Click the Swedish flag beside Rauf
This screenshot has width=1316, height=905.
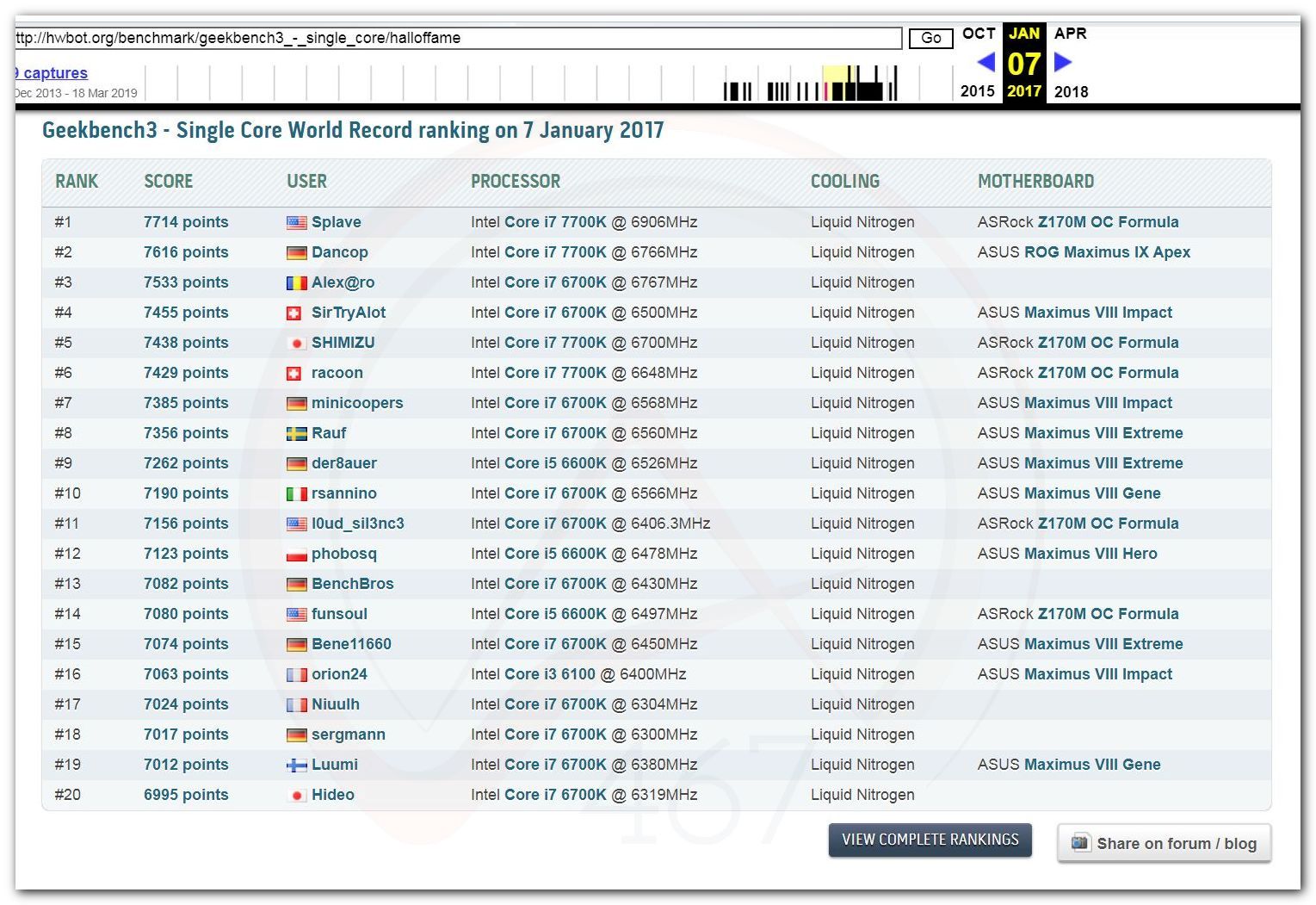point(296,433)
